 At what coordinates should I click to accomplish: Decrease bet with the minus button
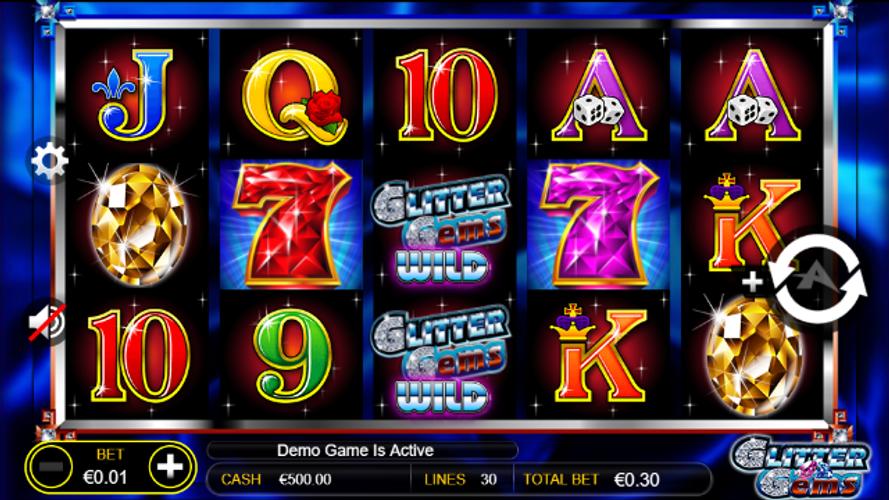tap(51, 468)
